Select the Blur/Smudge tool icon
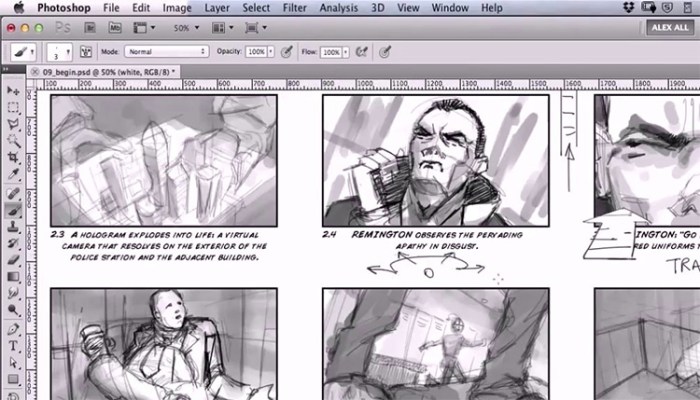700x400 pixels. (13, 293)
